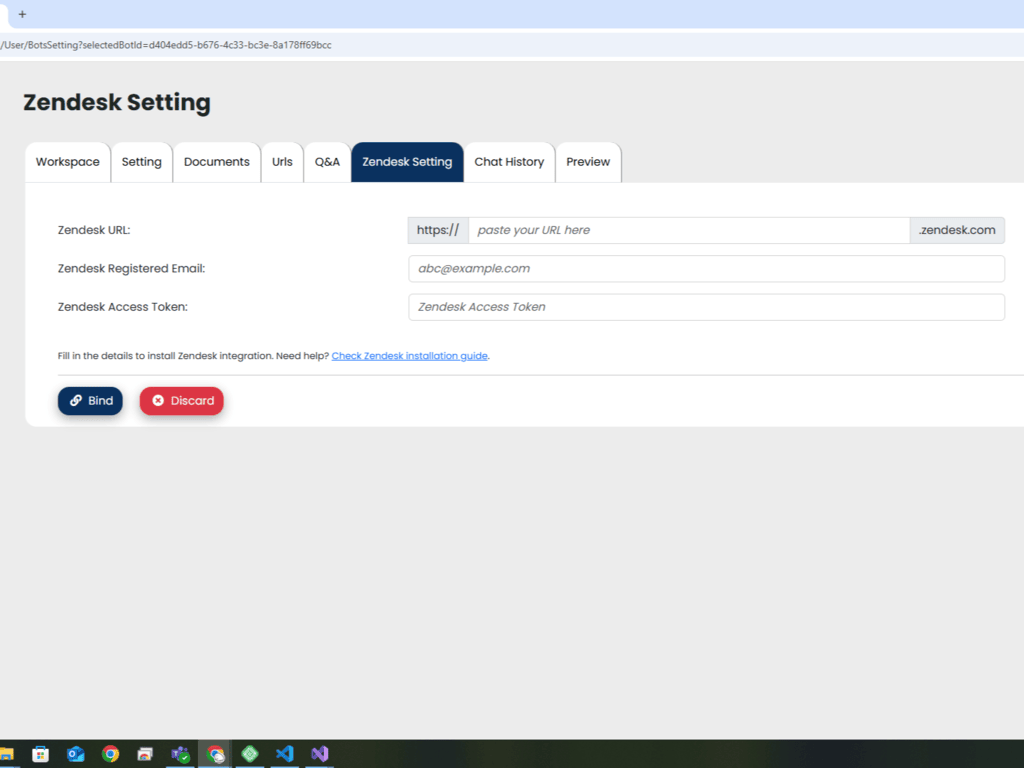Open the Workspace tab
Image resolution: width=1024 pixels, height=768 pixels.
(x=68, y=162)
